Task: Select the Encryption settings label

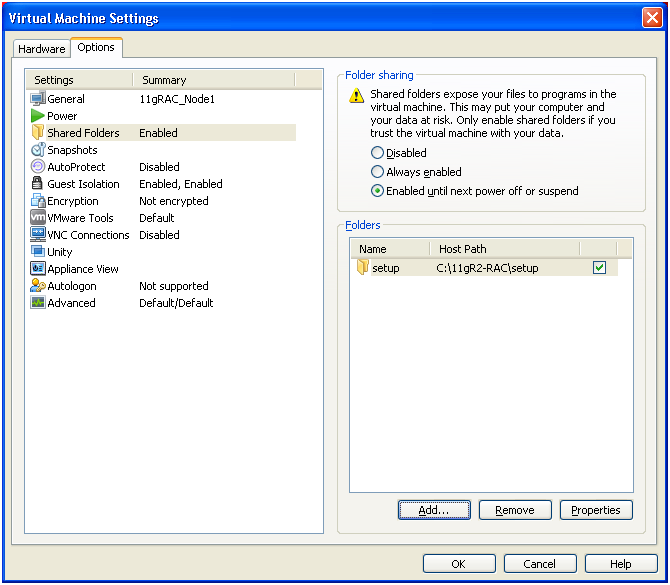Action: point(73,201)
